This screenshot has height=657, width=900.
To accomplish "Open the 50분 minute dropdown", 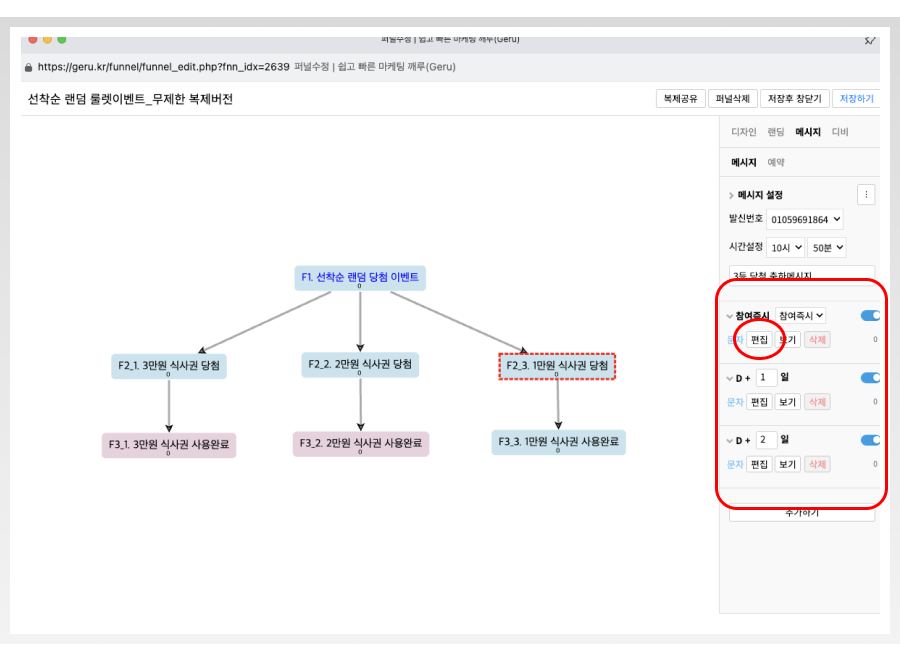I will pos(827,247).
